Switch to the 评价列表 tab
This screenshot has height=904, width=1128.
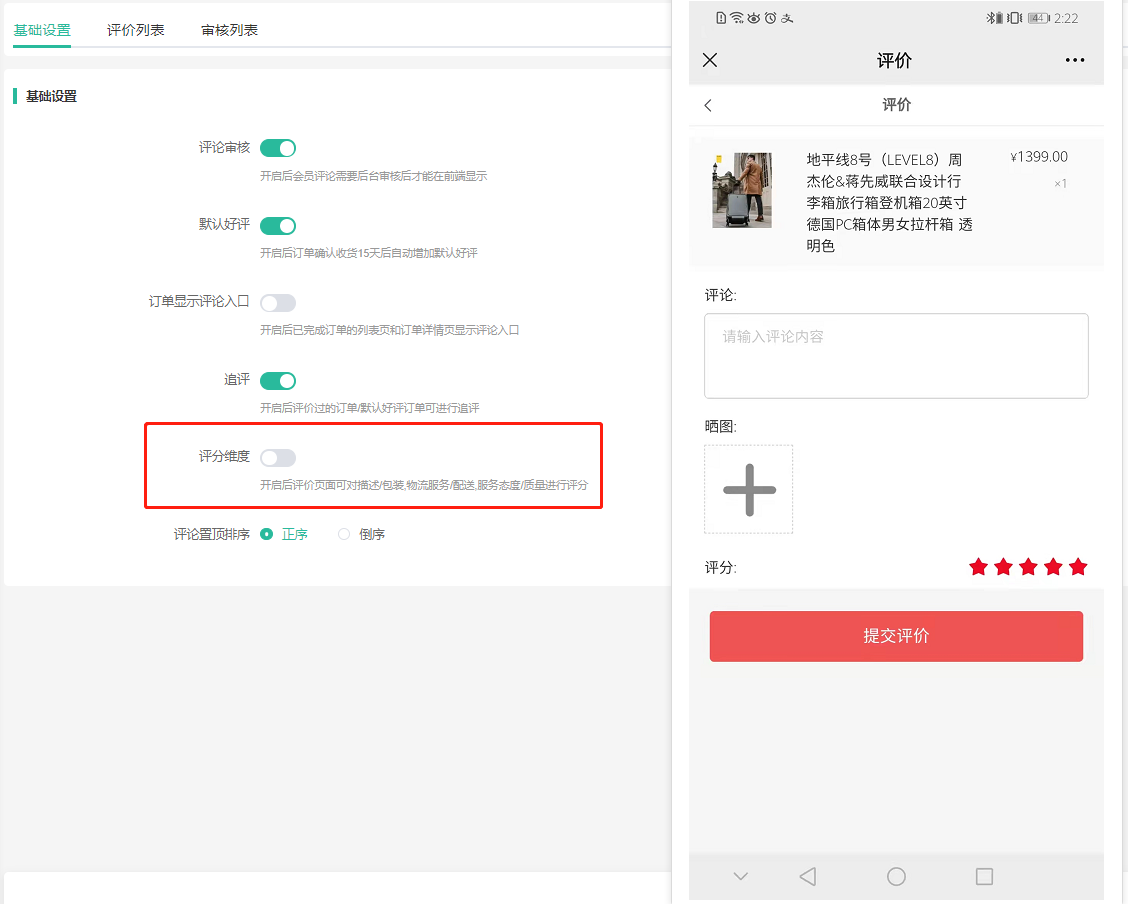[x=136, y=30]
